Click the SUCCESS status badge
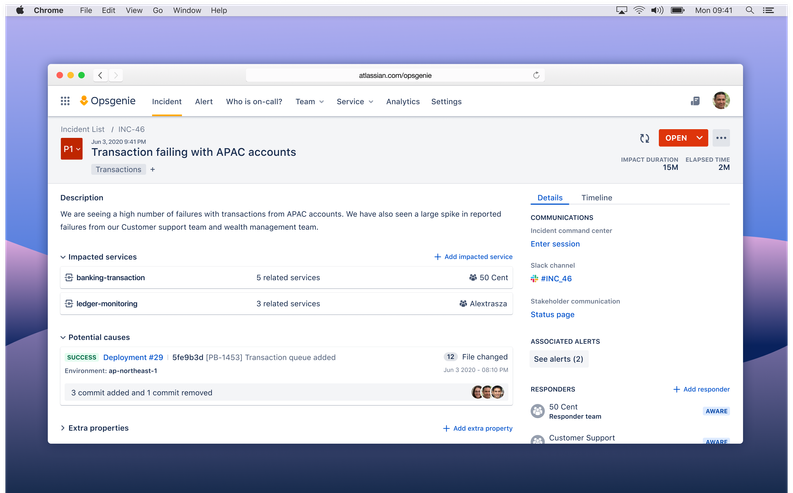Viewport: 793px width, 493px height. click(81, 357)
